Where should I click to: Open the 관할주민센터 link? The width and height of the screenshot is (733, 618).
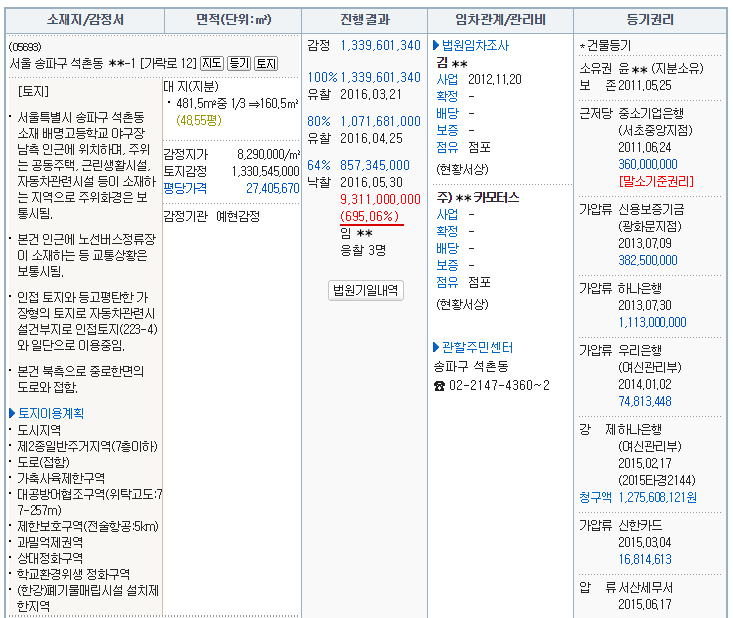click(x=477, y=347)
